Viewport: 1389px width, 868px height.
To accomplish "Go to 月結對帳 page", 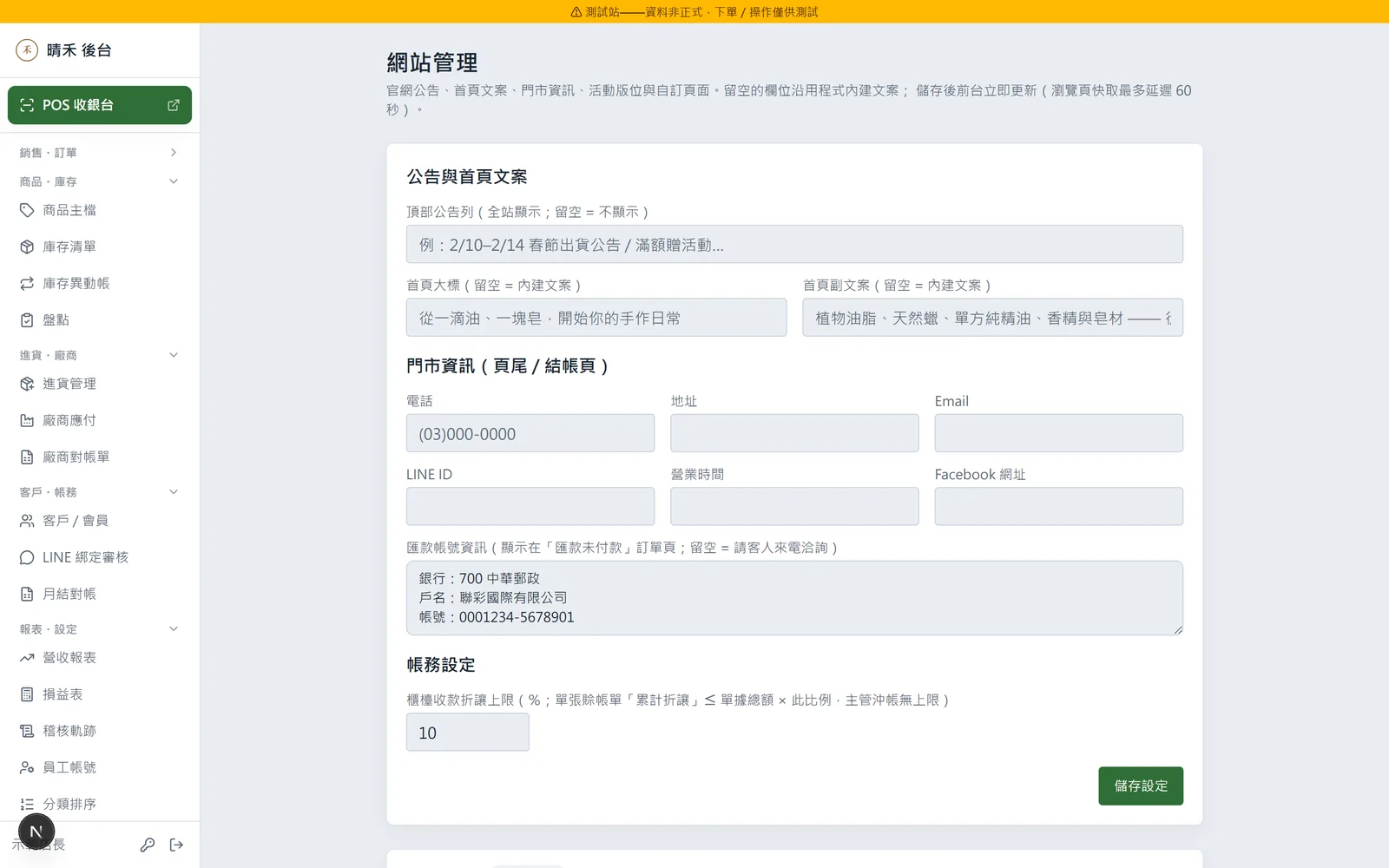I will [100, 594].
